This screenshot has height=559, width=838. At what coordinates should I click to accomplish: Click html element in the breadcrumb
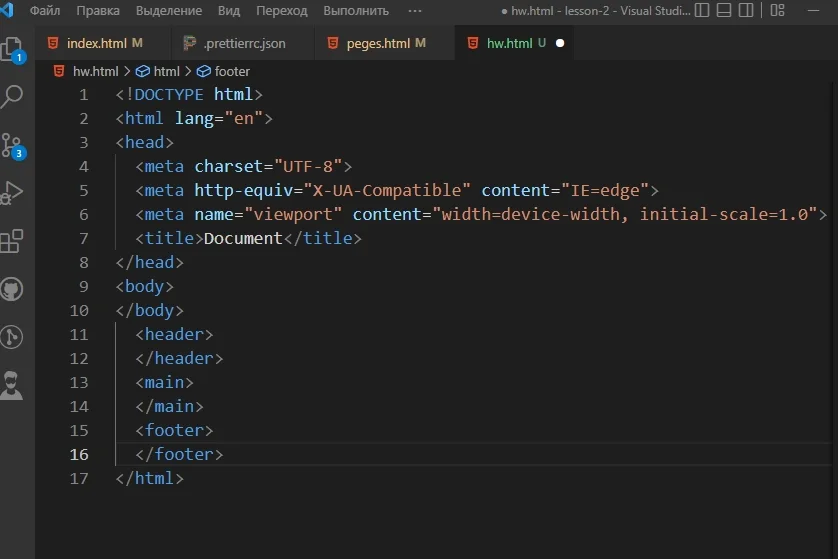coord(166,71)
